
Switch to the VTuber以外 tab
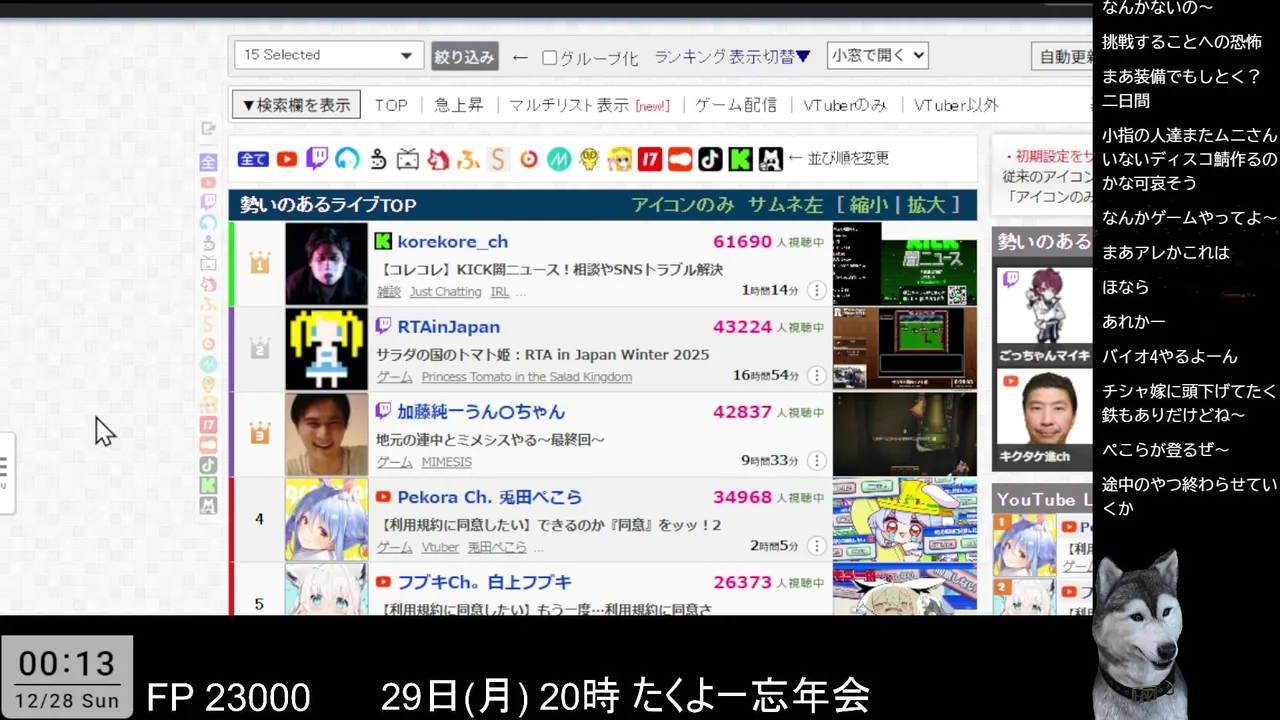(x=956, y=105)
